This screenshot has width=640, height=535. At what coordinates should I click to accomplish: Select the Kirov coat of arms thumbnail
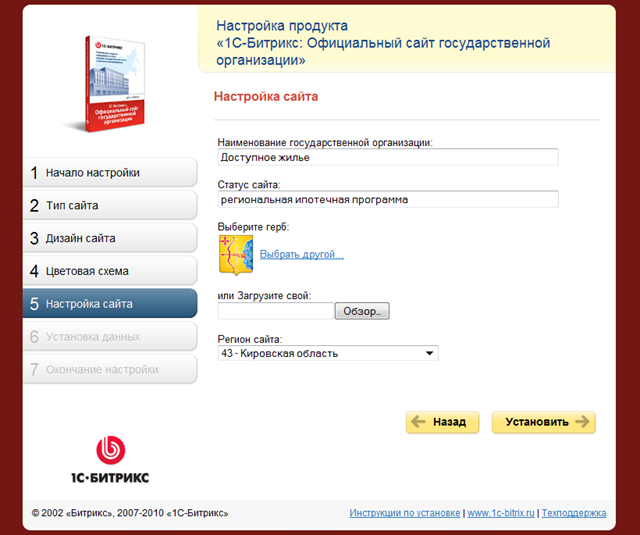click(x=236, y=255)
